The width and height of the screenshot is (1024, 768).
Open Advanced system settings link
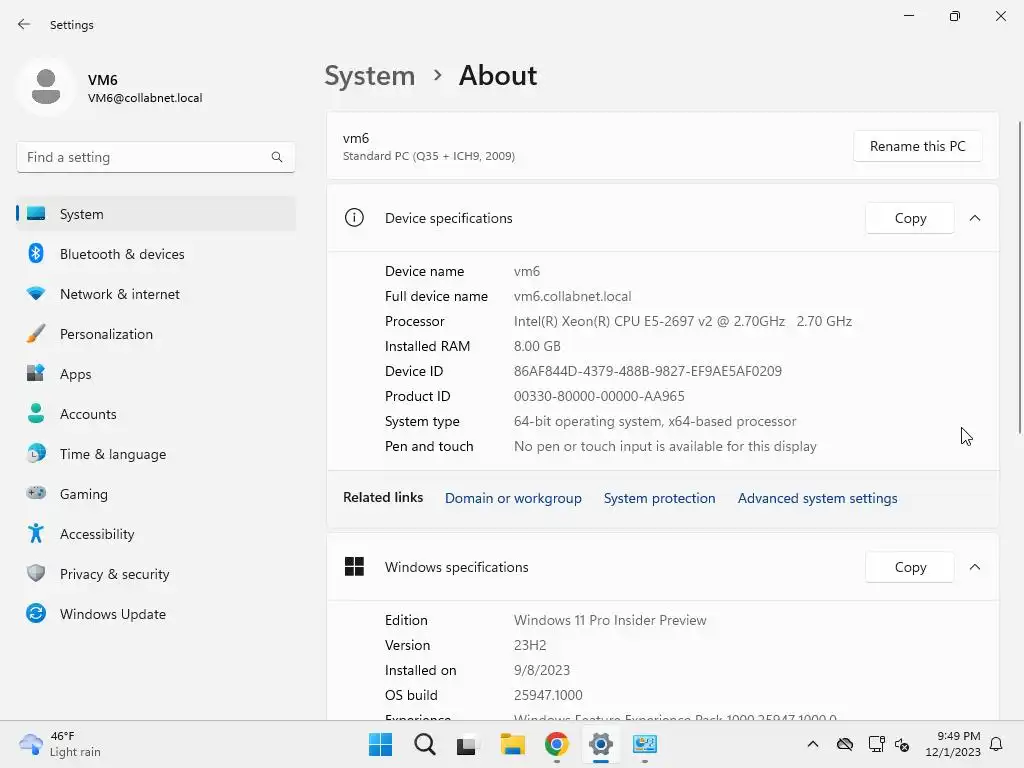(818, 498)
